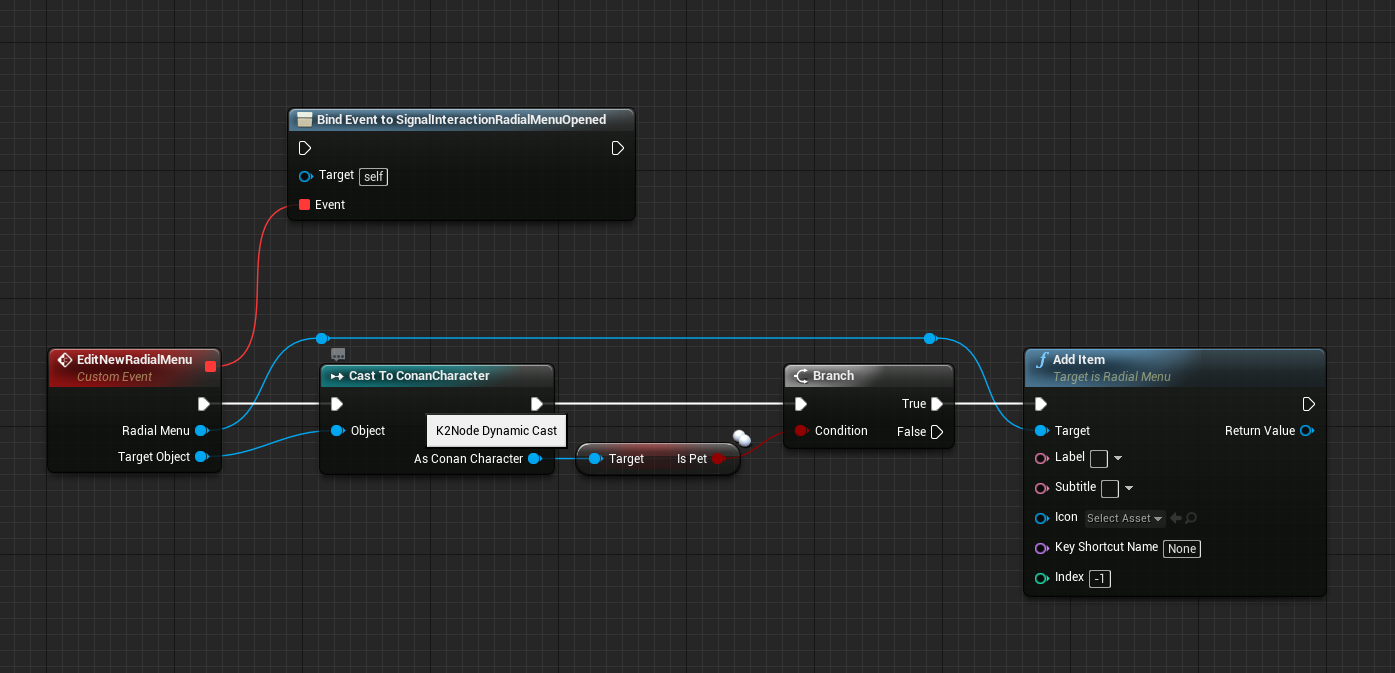Click the Label text input box
Viewport: 1395px width, 673px height.
1098,458
